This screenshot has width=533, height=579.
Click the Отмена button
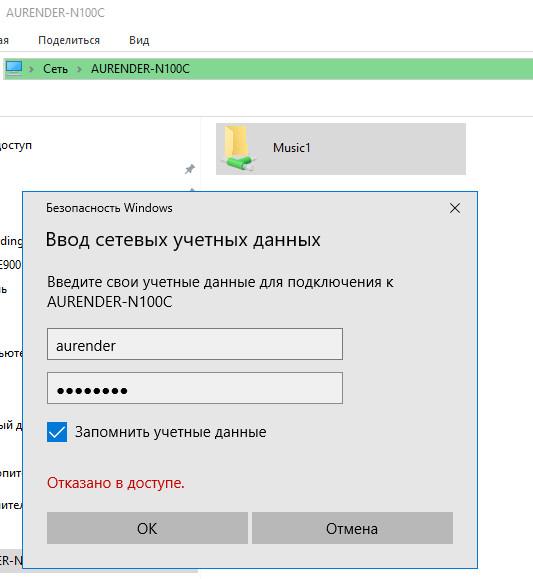click(352, 528)
